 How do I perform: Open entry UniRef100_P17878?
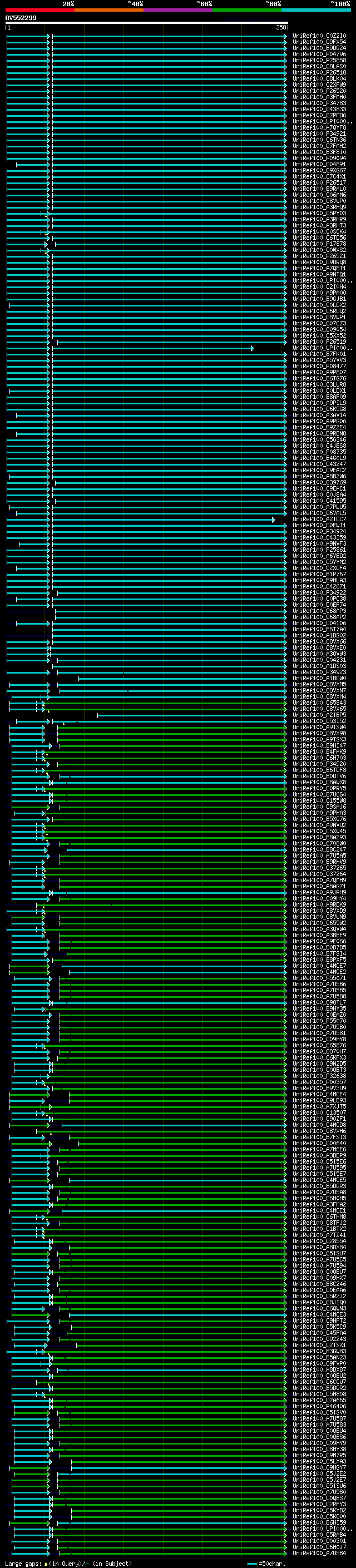(x=319, y=244)
